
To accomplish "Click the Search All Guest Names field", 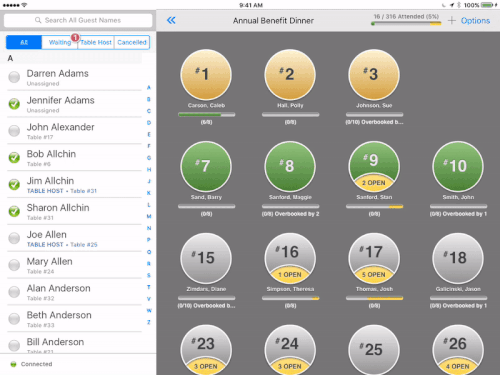I will pos(78,20).
